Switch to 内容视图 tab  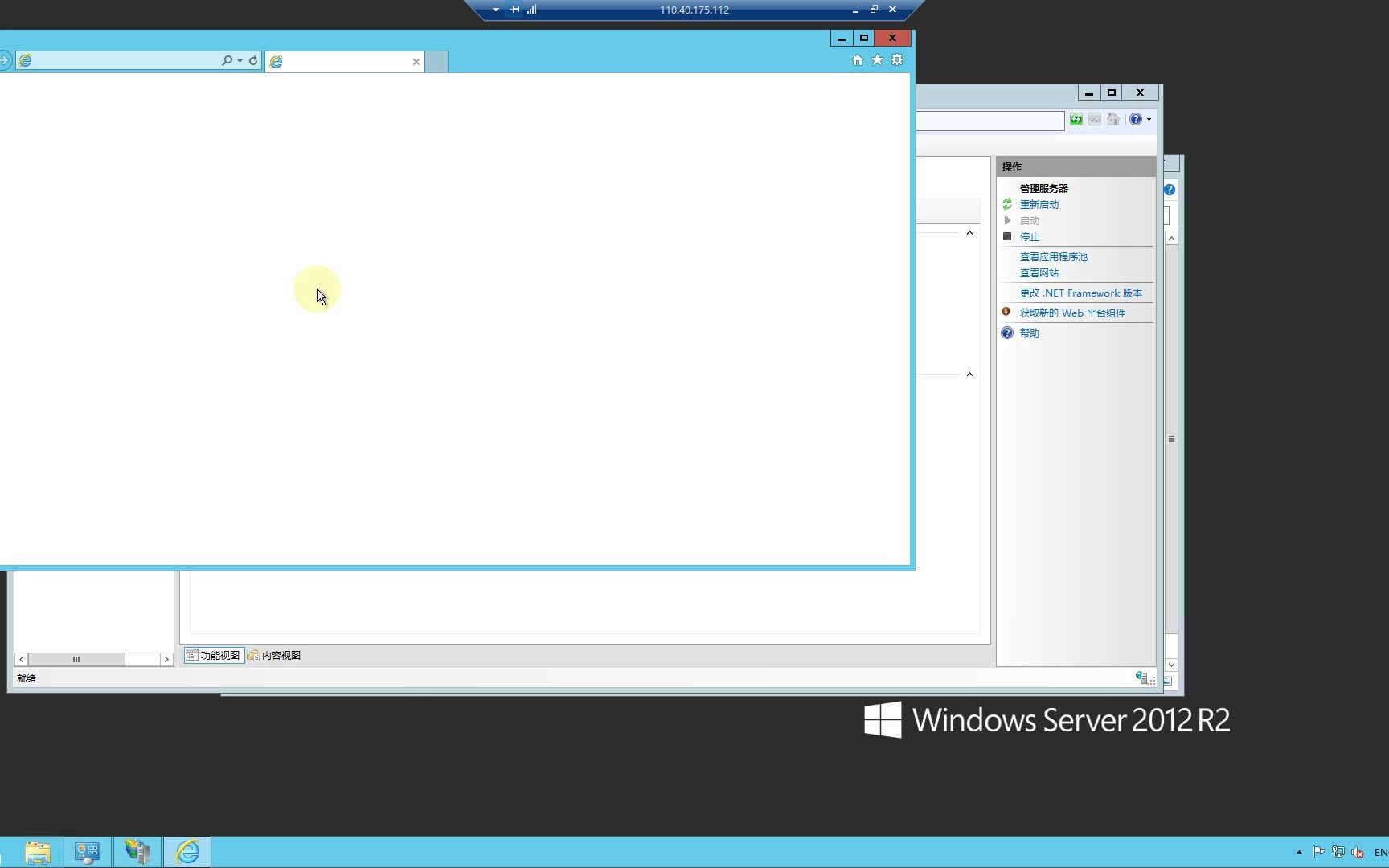coord(274,655)
